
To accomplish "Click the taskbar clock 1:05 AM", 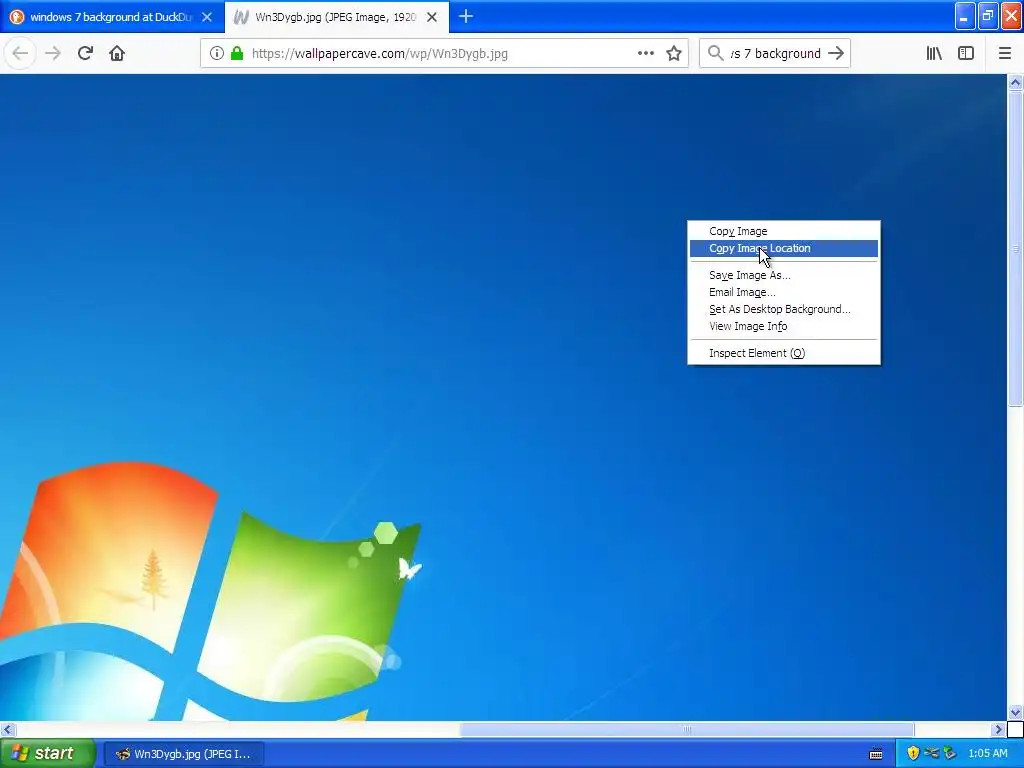I will click(x=987, y=754).
